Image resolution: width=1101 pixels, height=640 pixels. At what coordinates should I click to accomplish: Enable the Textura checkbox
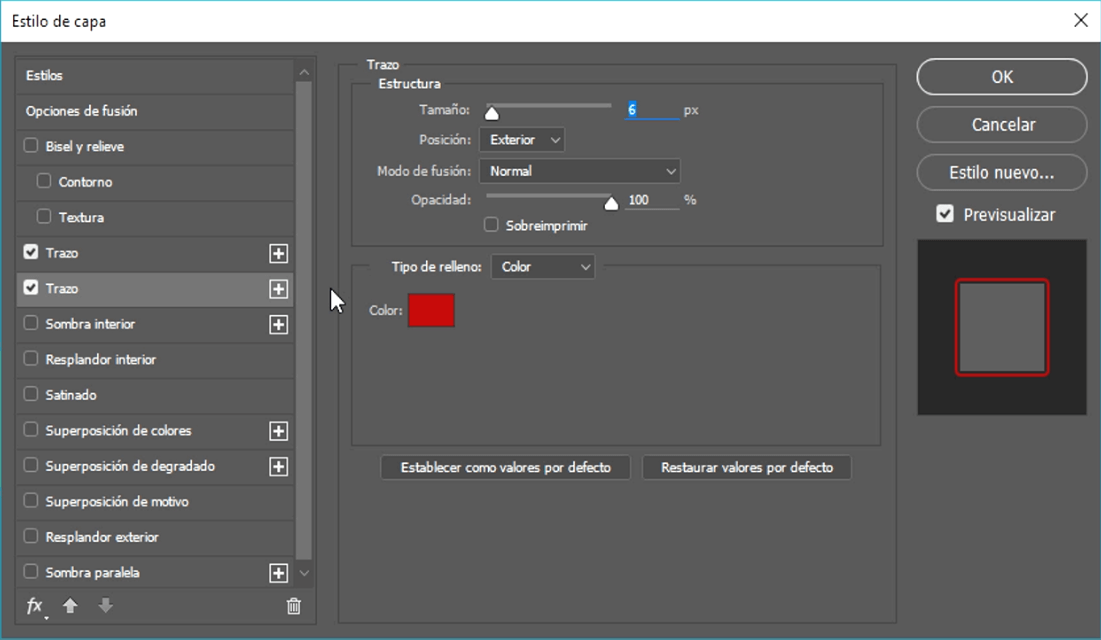point(44,216)
